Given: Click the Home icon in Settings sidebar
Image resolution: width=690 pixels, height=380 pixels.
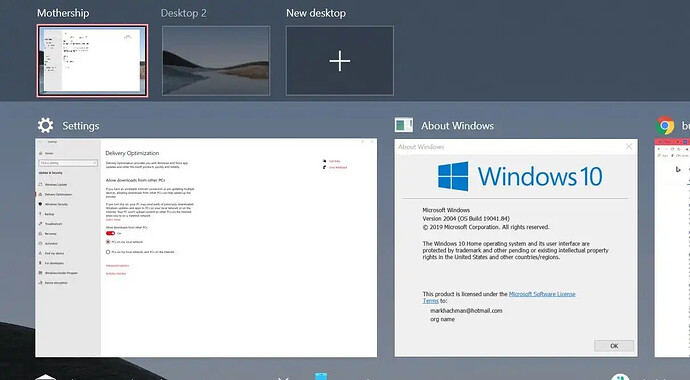Looking at the screenshot, I should 40,153.
